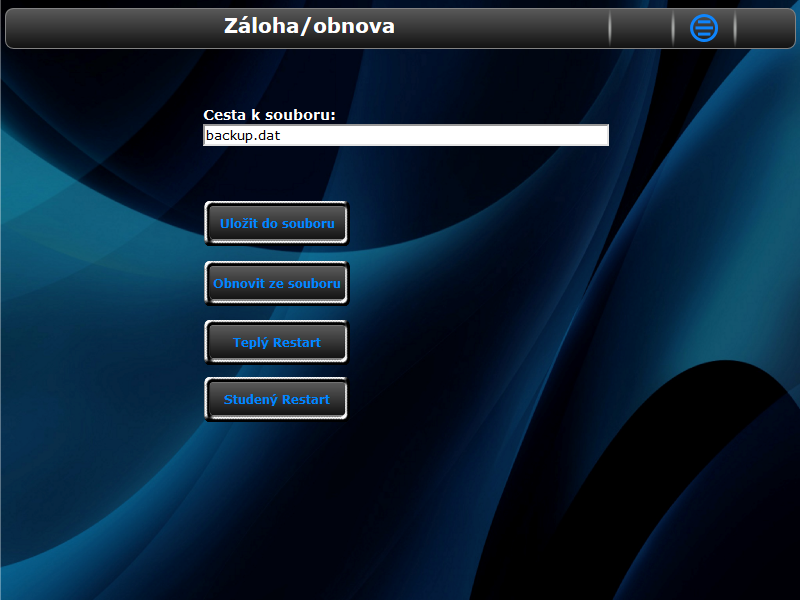This screenshot has width=800, height=600.
Task: Click the word Teplý on the restart button
Action: 251,343
